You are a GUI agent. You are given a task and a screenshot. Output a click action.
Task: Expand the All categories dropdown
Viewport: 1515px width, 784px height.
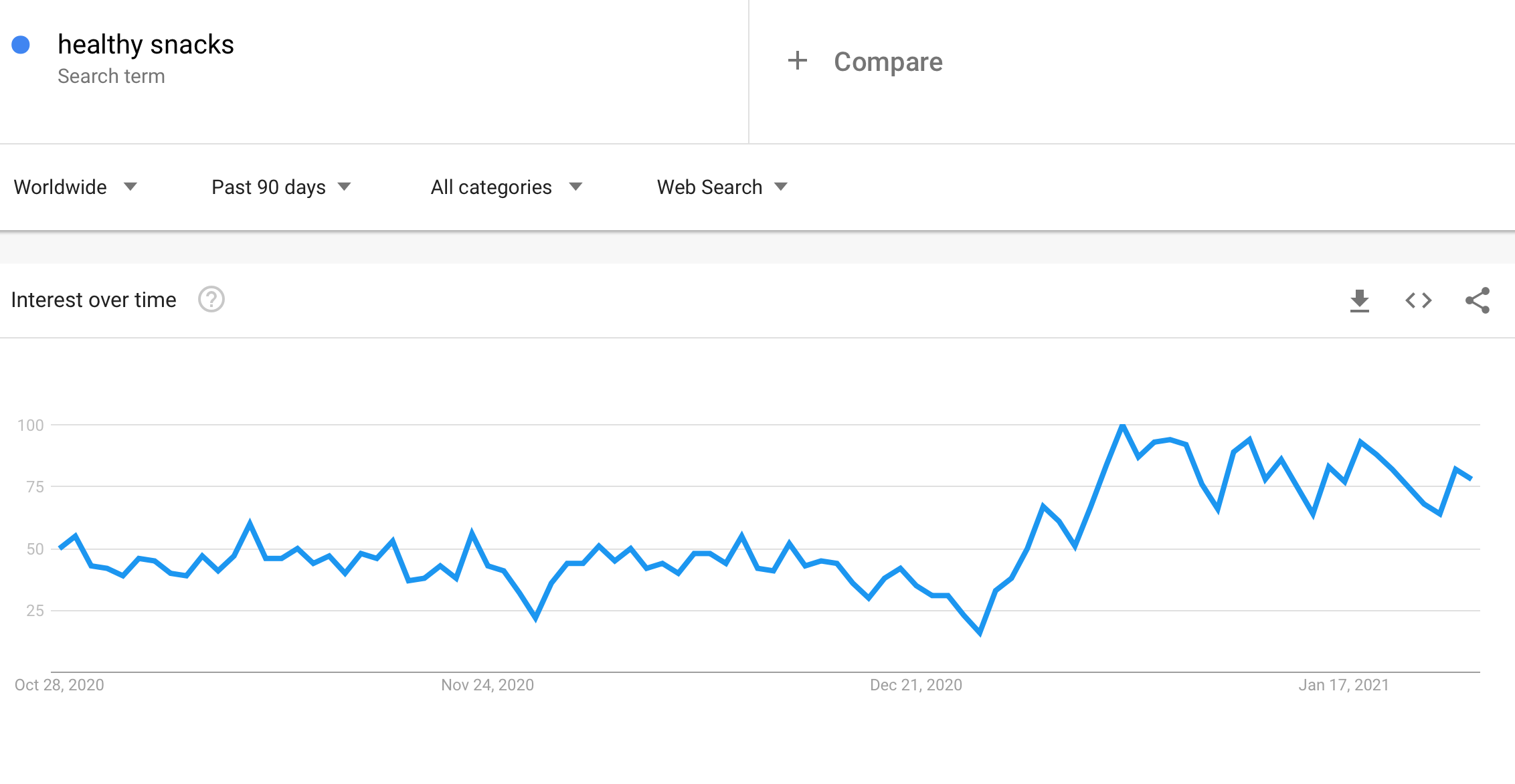tap(507, 187)
